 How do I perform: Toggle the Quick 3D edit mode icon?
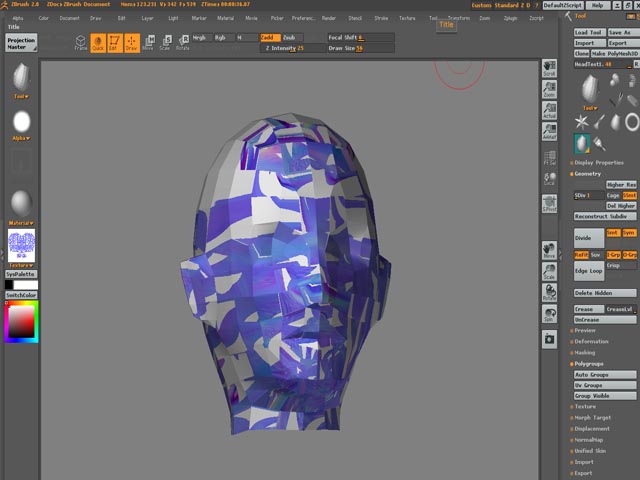click(x=98, y=43)
